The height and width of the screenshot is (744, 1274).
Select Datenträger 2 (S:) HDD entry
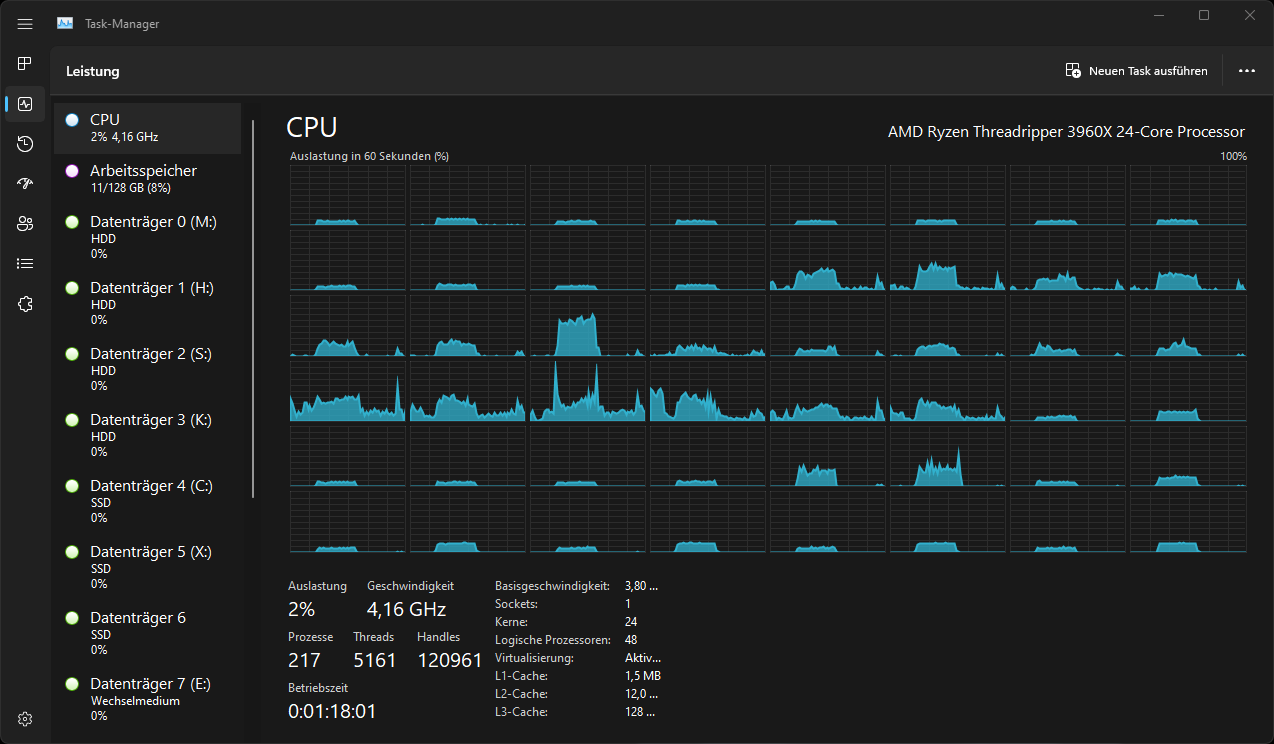(147, 369)
